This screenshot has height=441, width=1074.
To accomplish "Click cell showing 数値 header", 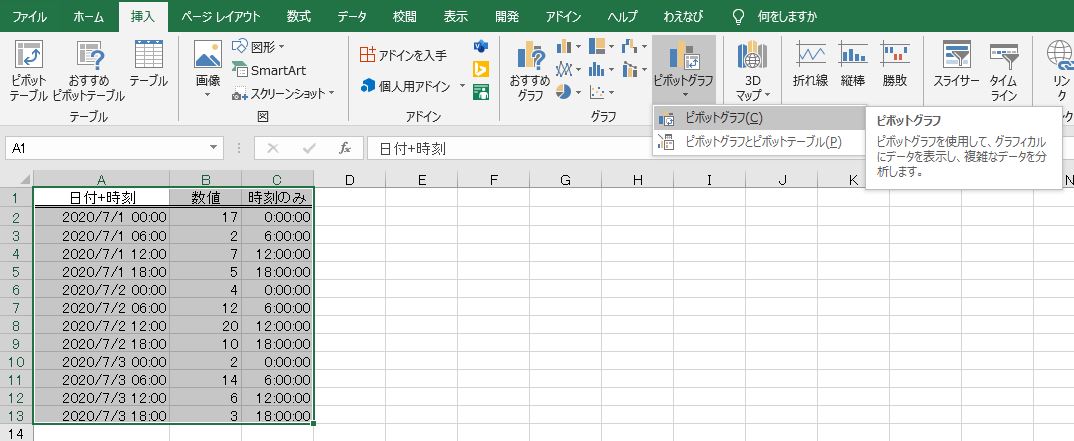I will click(205, 198).
